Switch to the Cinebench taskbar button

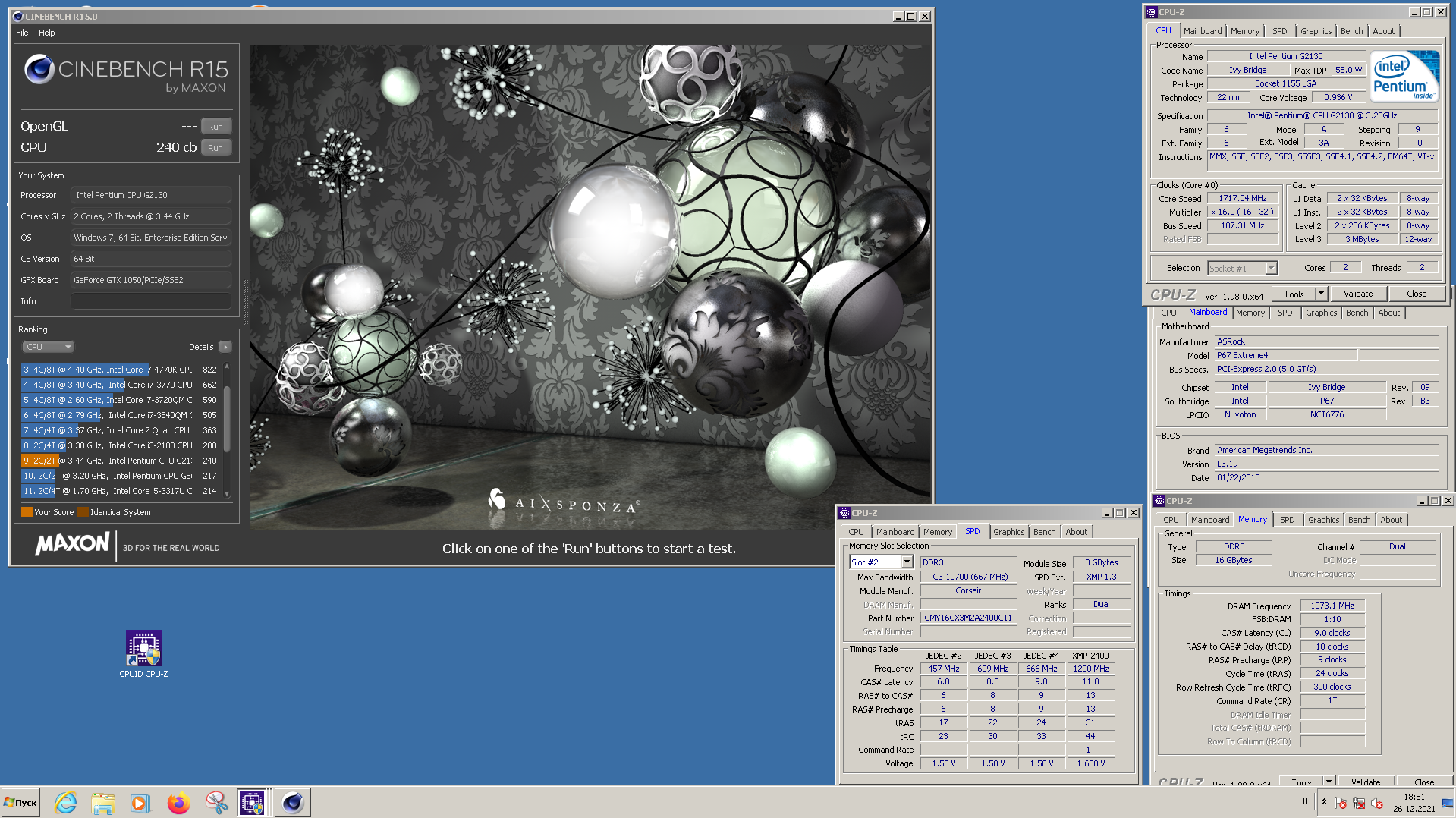(292, 802)
